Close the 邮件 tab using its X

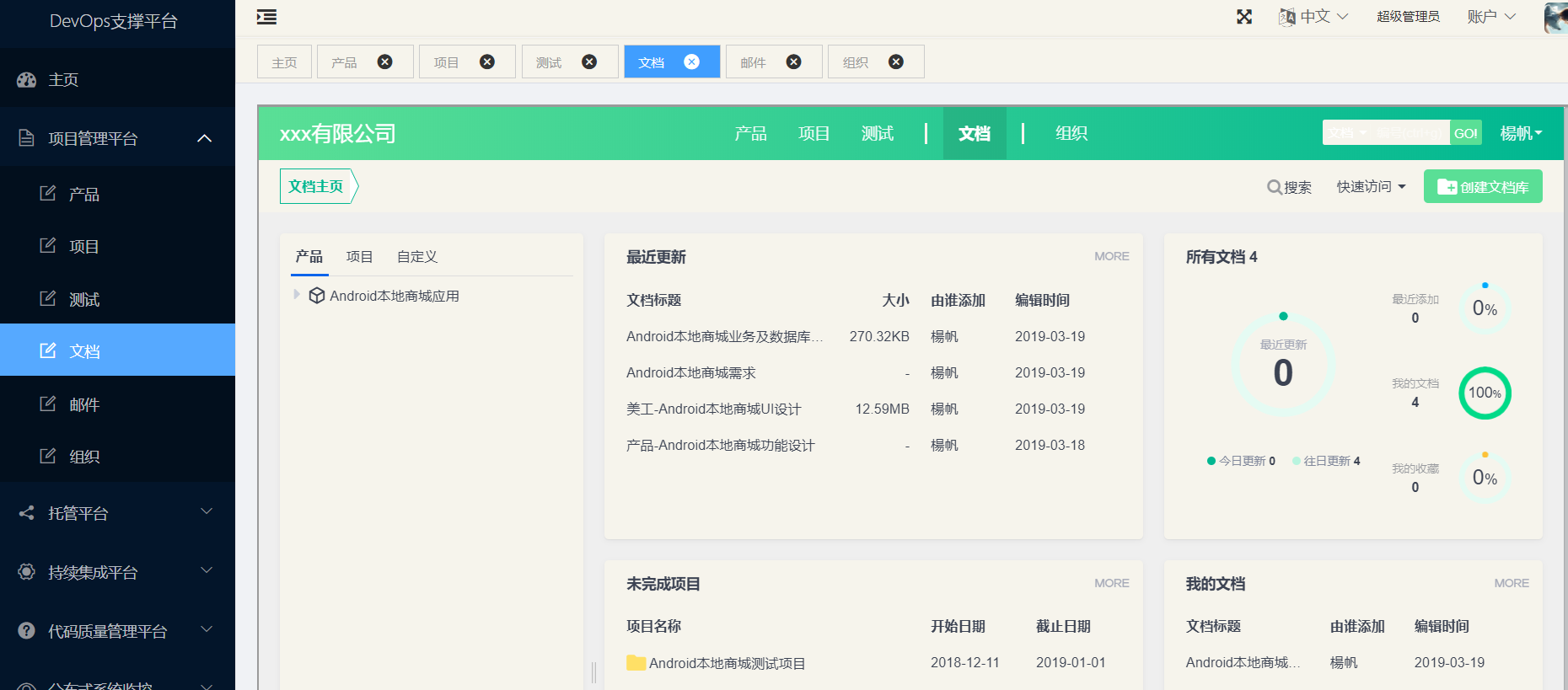point(793,62)
